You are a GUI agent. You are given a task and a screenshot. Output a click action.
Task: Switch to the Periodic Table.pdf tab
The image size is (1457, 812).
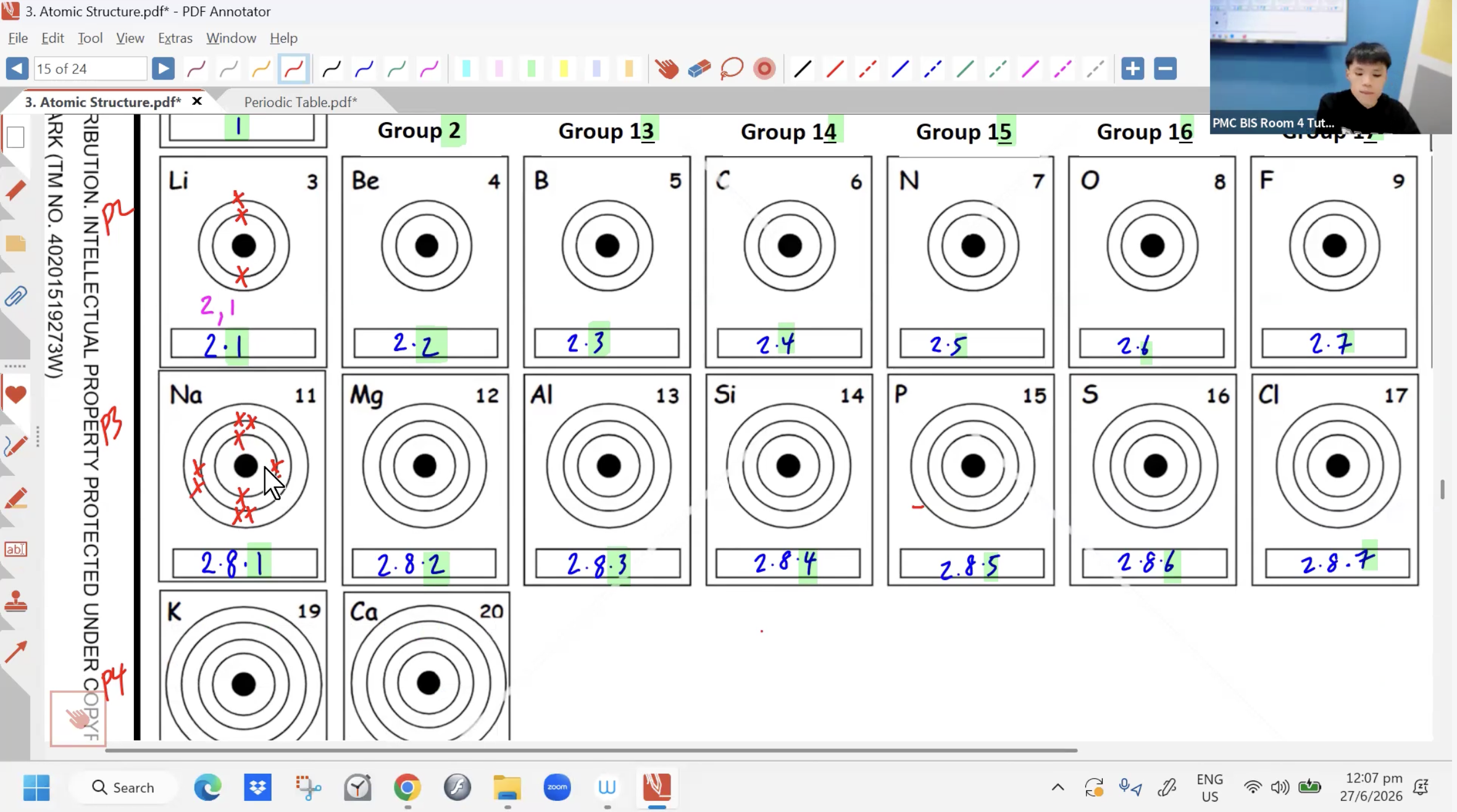click(301, 102)
